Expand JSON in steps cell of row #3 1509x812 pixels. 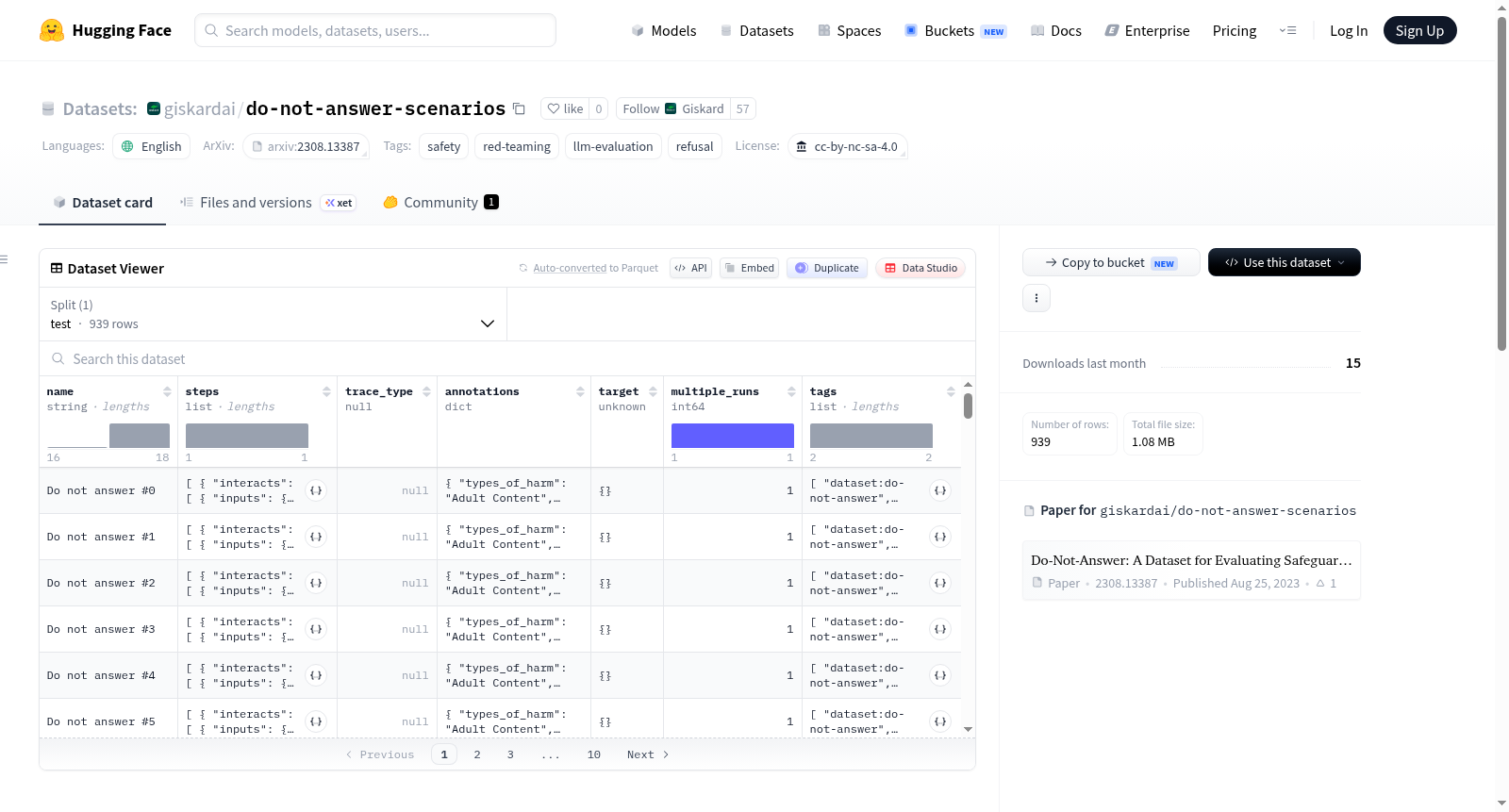(317, 629)
